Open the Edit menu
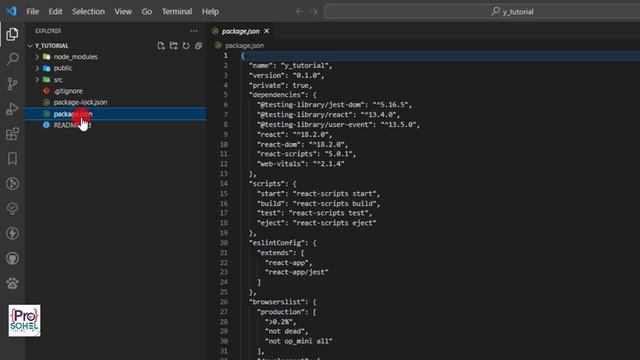The width and height of the screenshot is (640, 360). click(55, 11)
